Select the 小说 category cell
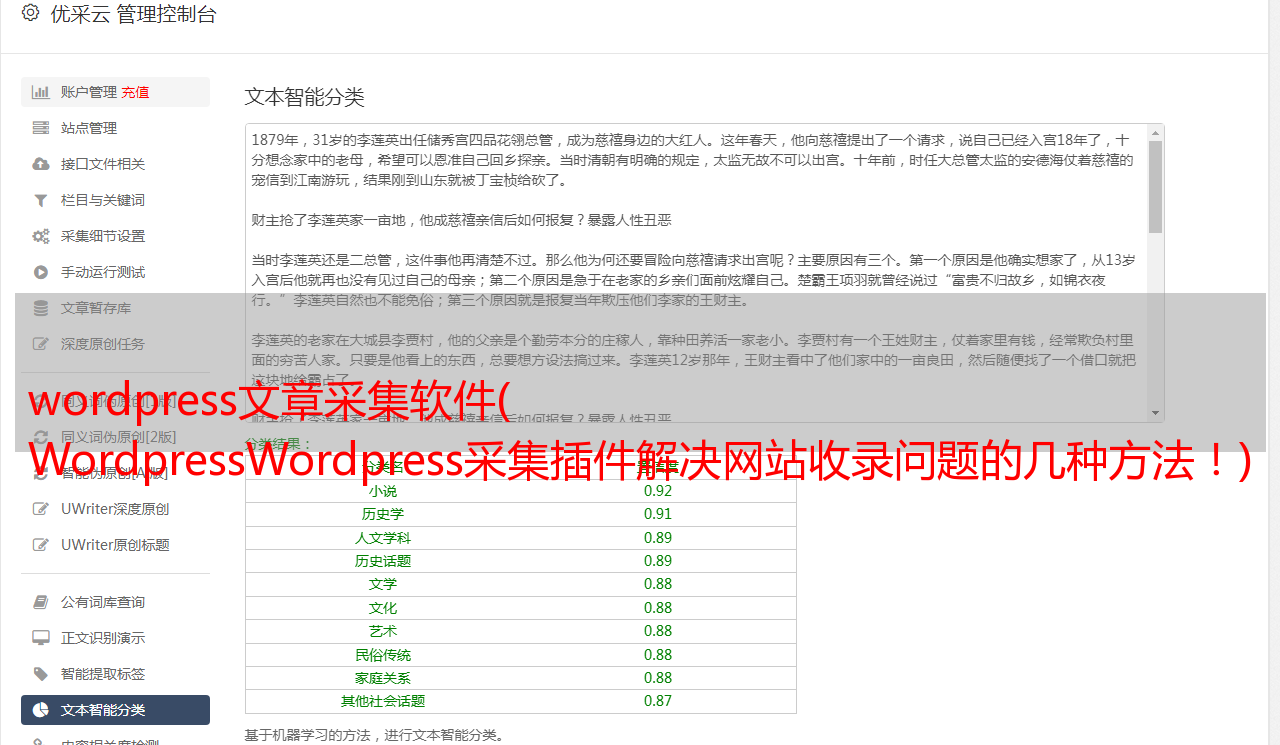Viewport: 1280px width, 745px height. click(383, 491)
